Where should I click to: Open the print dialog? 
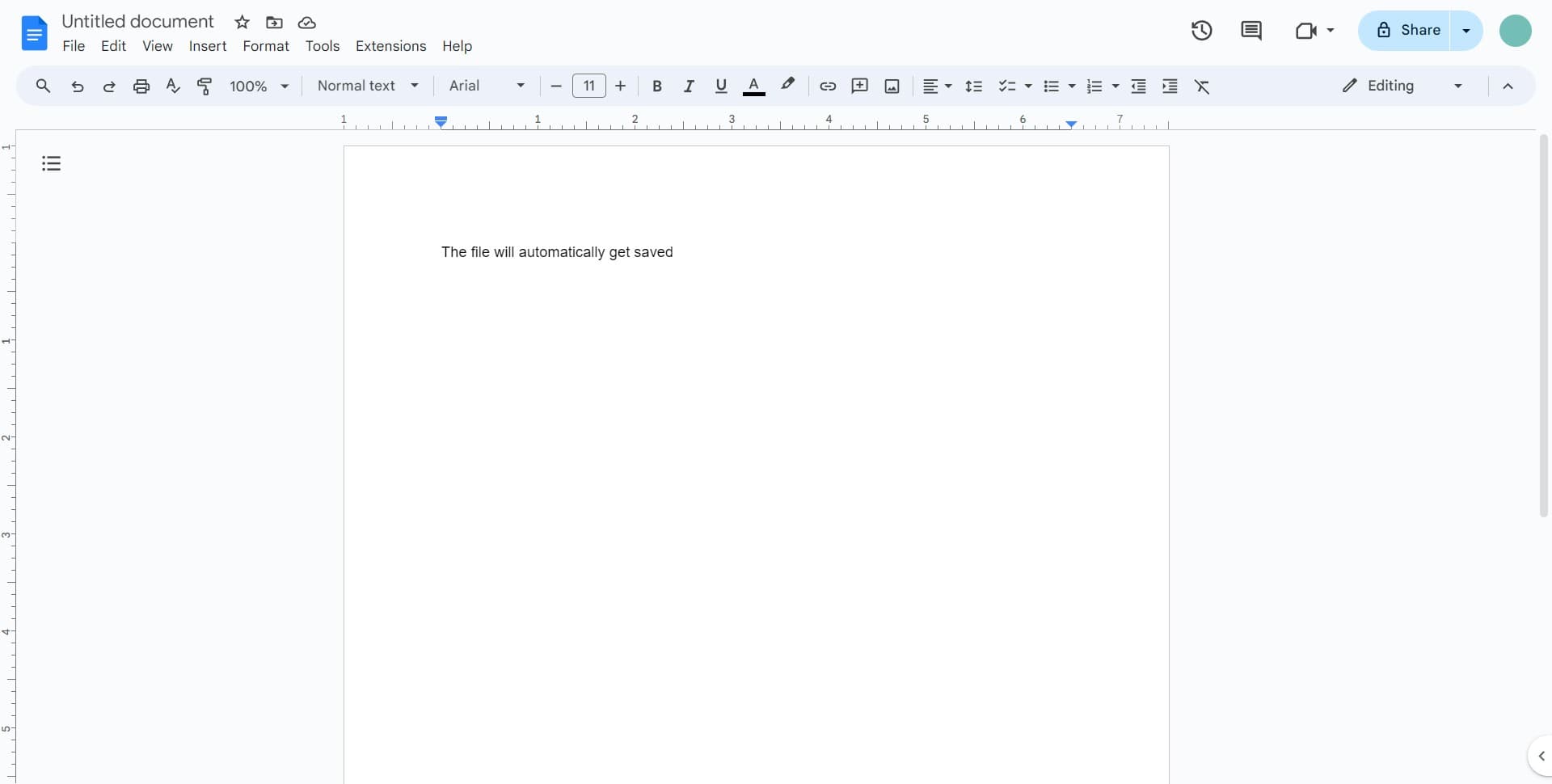pyautogui.click(x=141, y=86)
